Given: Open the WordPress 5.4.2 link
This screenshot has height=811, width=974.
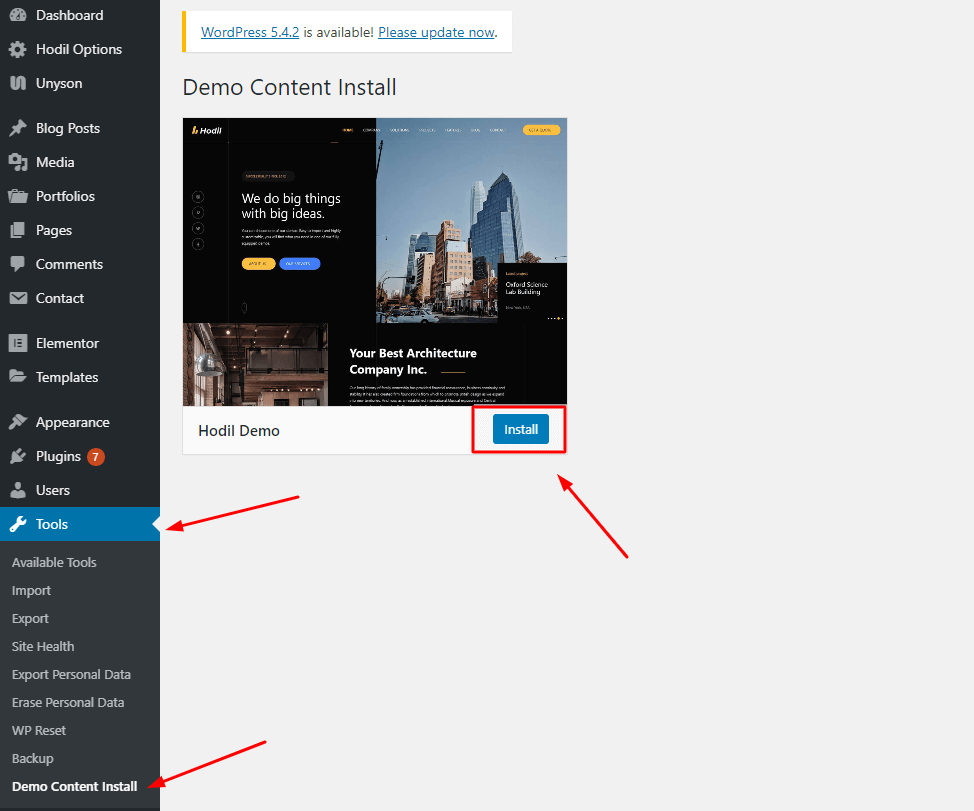Looking at the screenshot, I should 250,32.
